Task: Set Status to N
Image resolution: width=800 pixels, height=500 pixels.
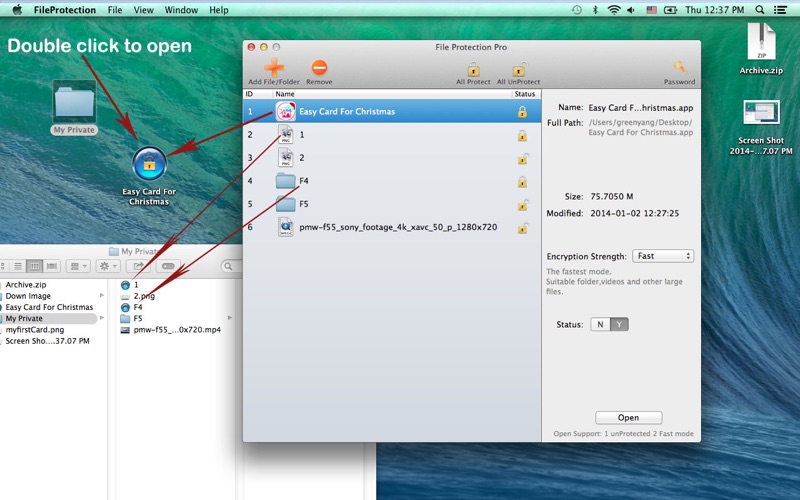Action: tap(600, 324)
